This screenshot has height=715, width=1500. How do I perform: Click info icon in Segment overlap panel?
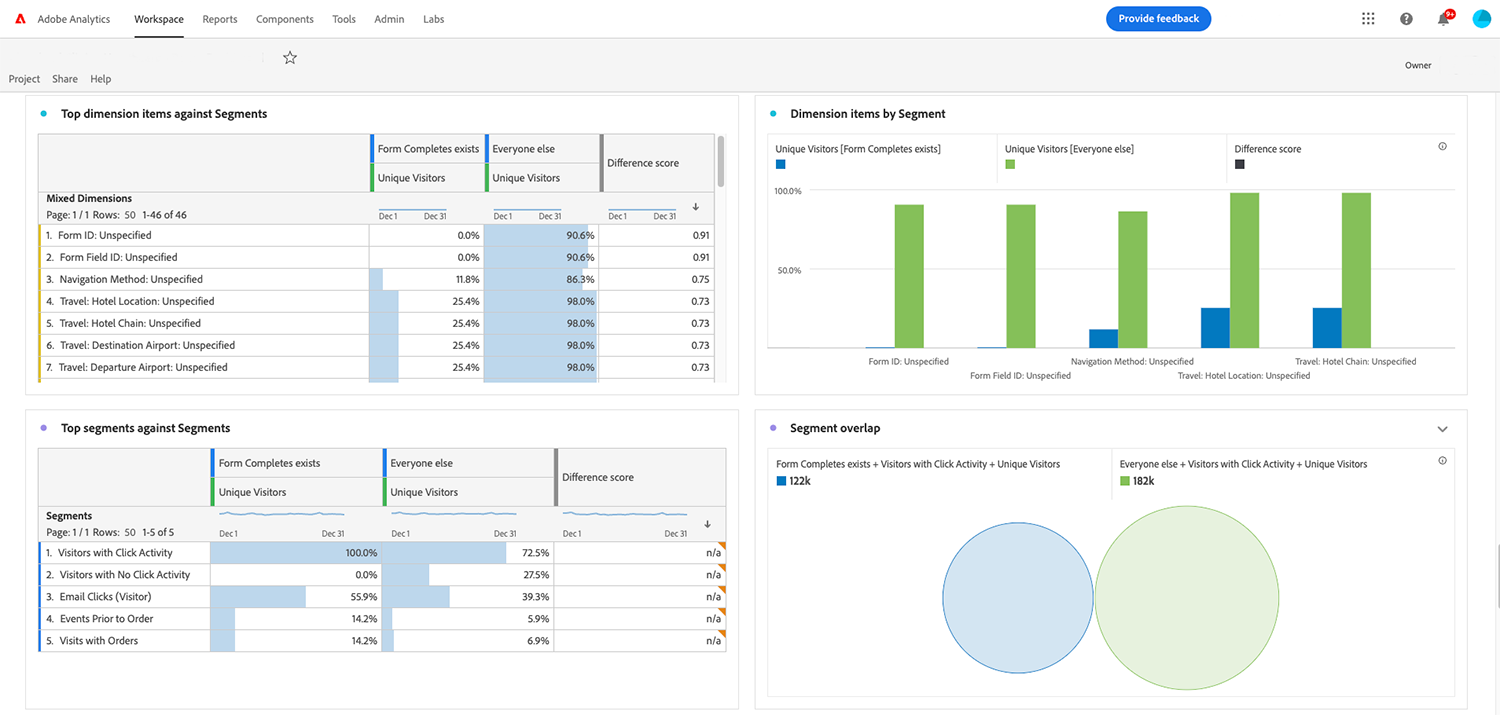point(1442,461)
